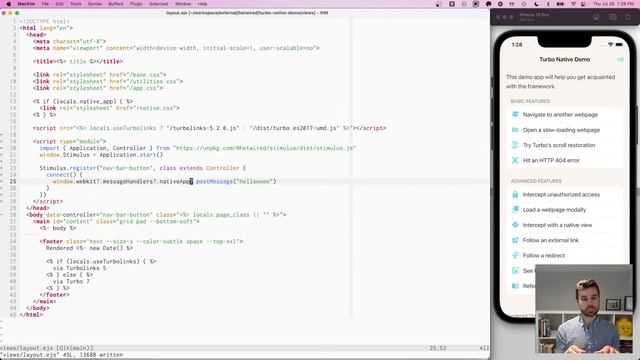Click the 'window.Stimulus = Application.start()' line
The image size is (640, 360).
pos(101,155)
